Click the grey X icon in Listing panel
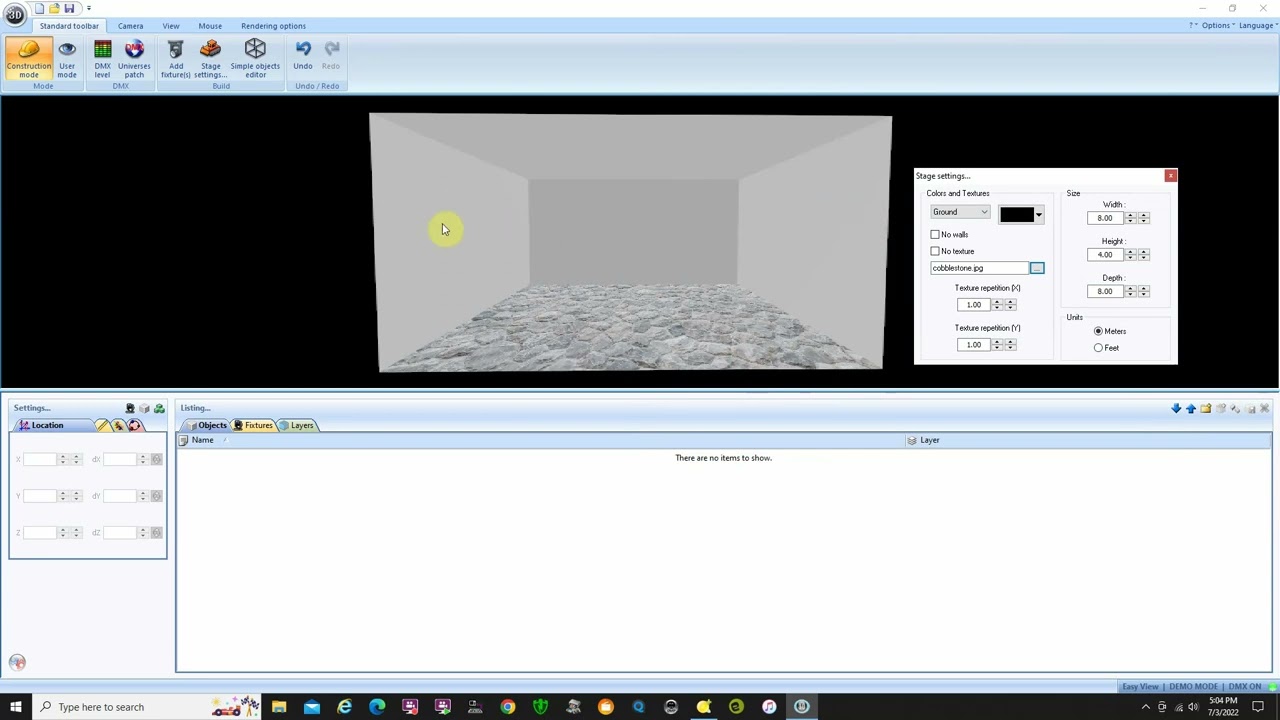The image size is (1280, 720). click(1265, 408)
